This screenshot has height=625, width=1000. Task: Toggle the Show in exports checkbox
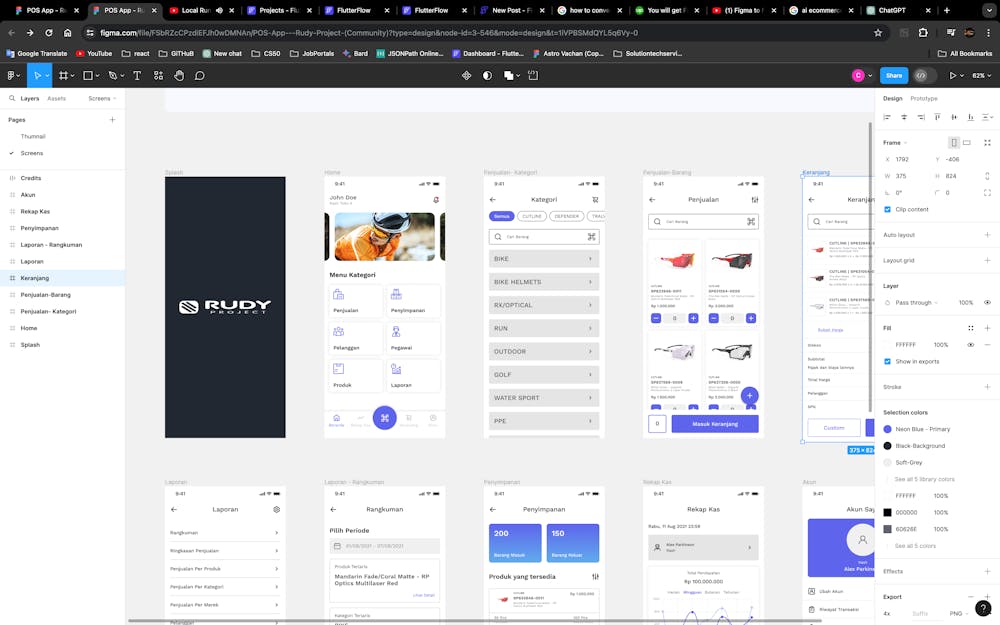click(x=887, y=361)
